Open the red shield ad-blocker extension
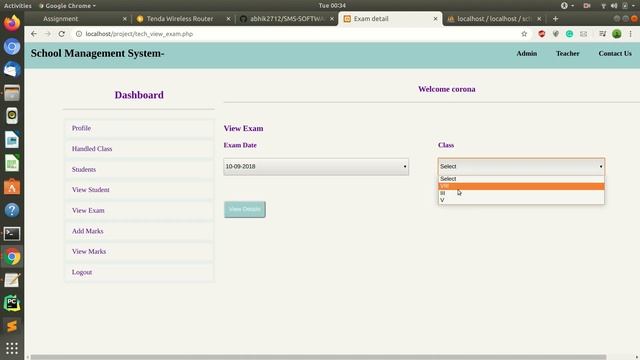The width and height of the screenshot is (640, 360). pos(542,34)
